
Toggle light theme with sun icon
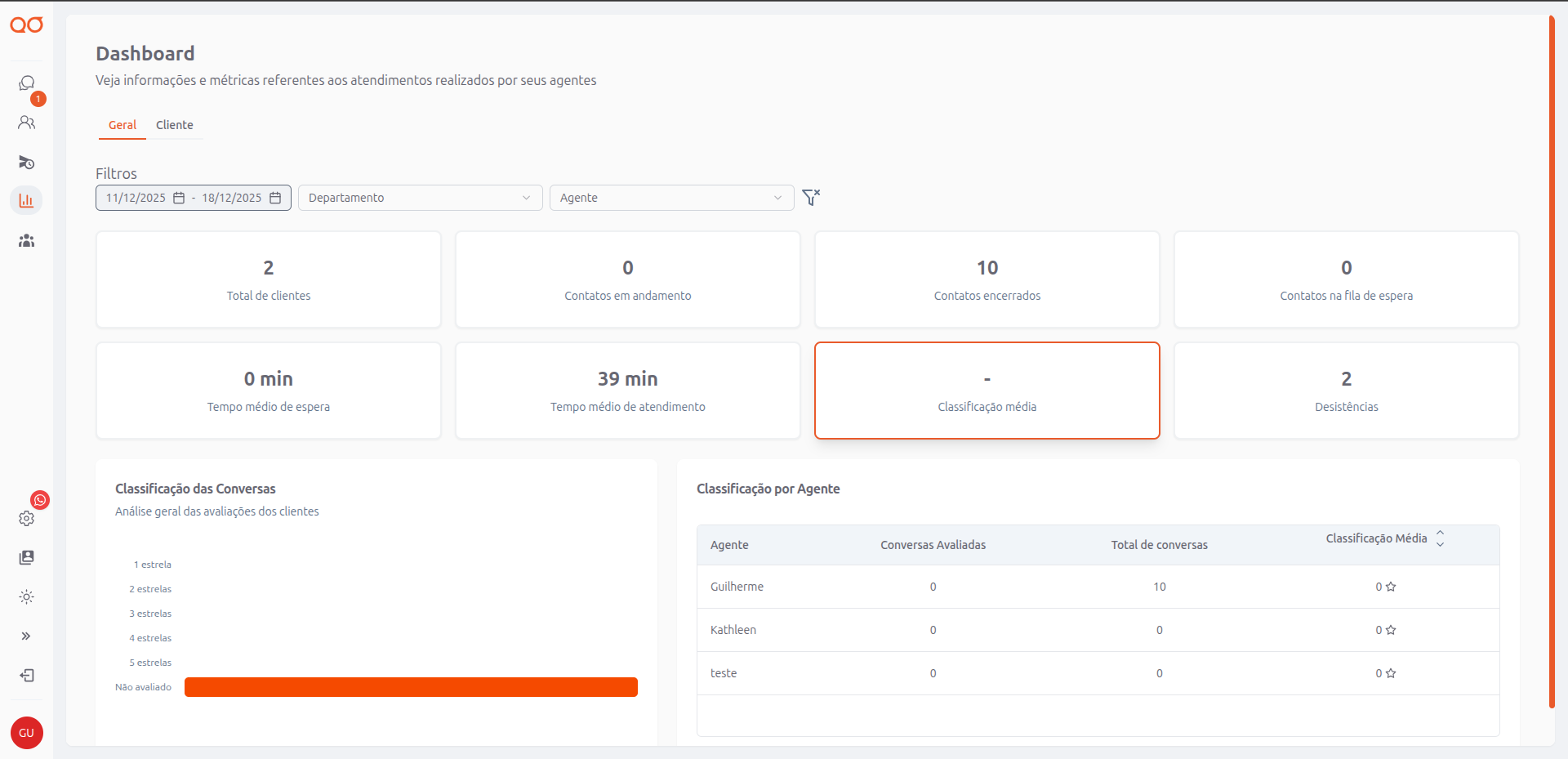[27, 597]
